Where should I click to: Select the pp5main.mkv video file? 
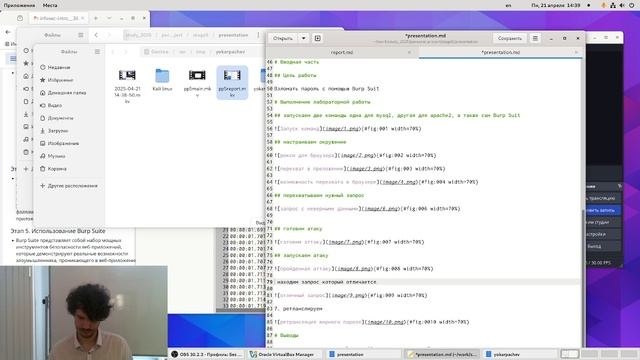(x=197, y=82)
